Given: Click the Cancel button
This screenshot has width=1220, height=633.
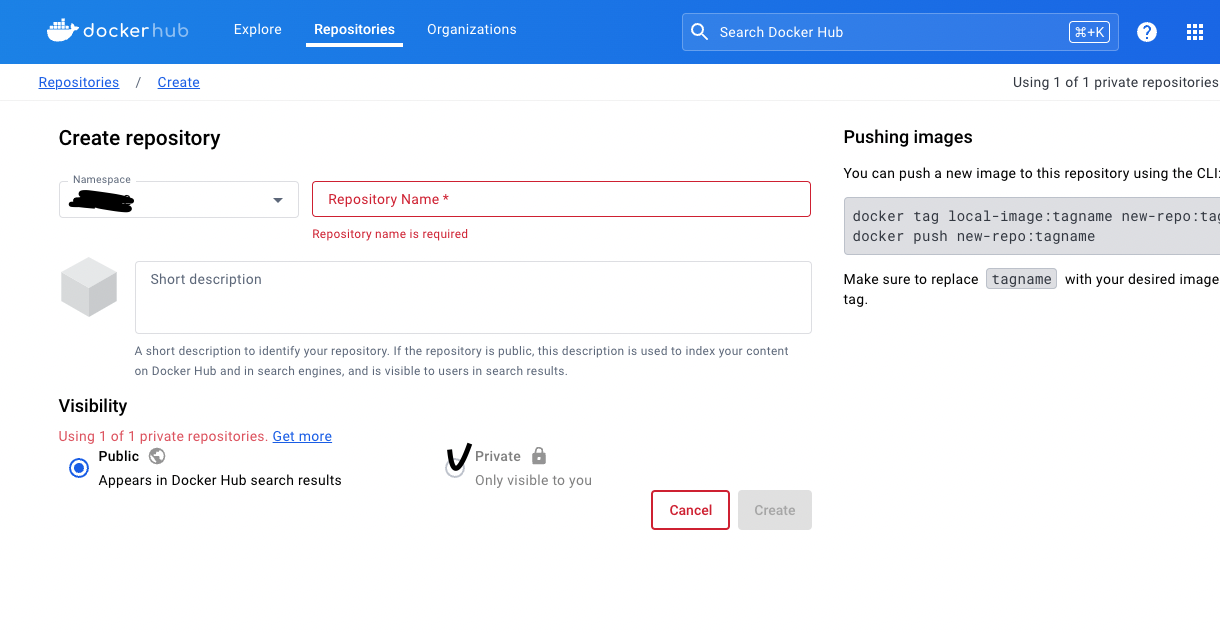Looking at the screenshot, I should (690, 510).
